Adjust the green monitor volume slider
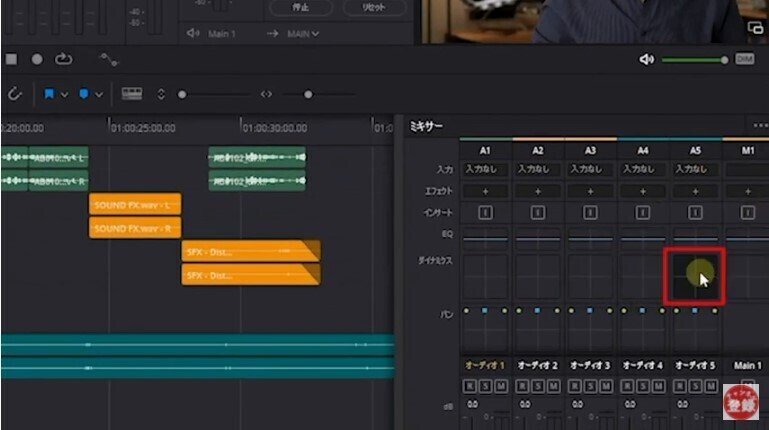Viewport: 769px width, 430px height. (693, 60)
